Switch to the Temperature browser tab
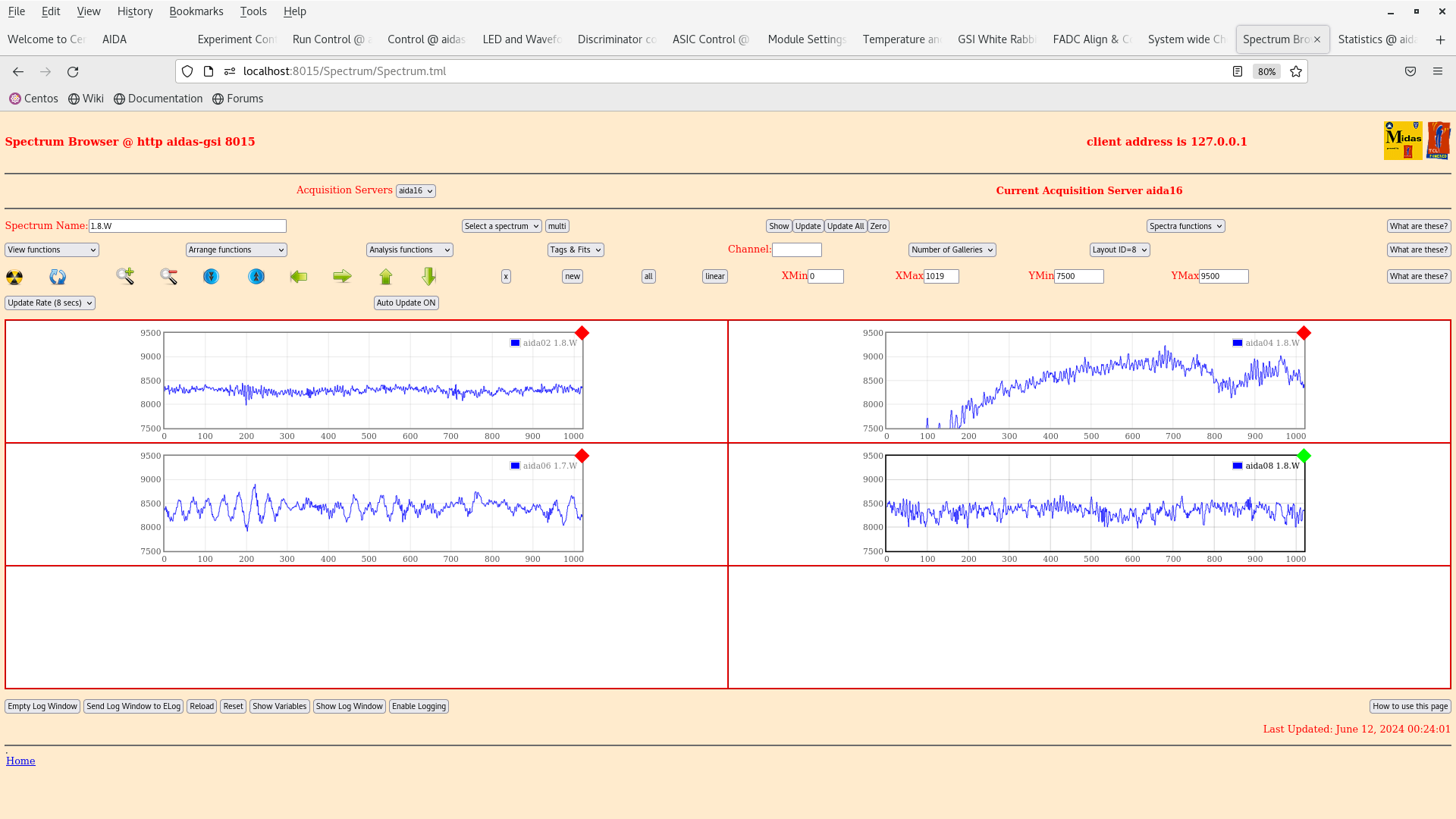The width and height of the screenshot is (1456, 819). tap(902, 39)
